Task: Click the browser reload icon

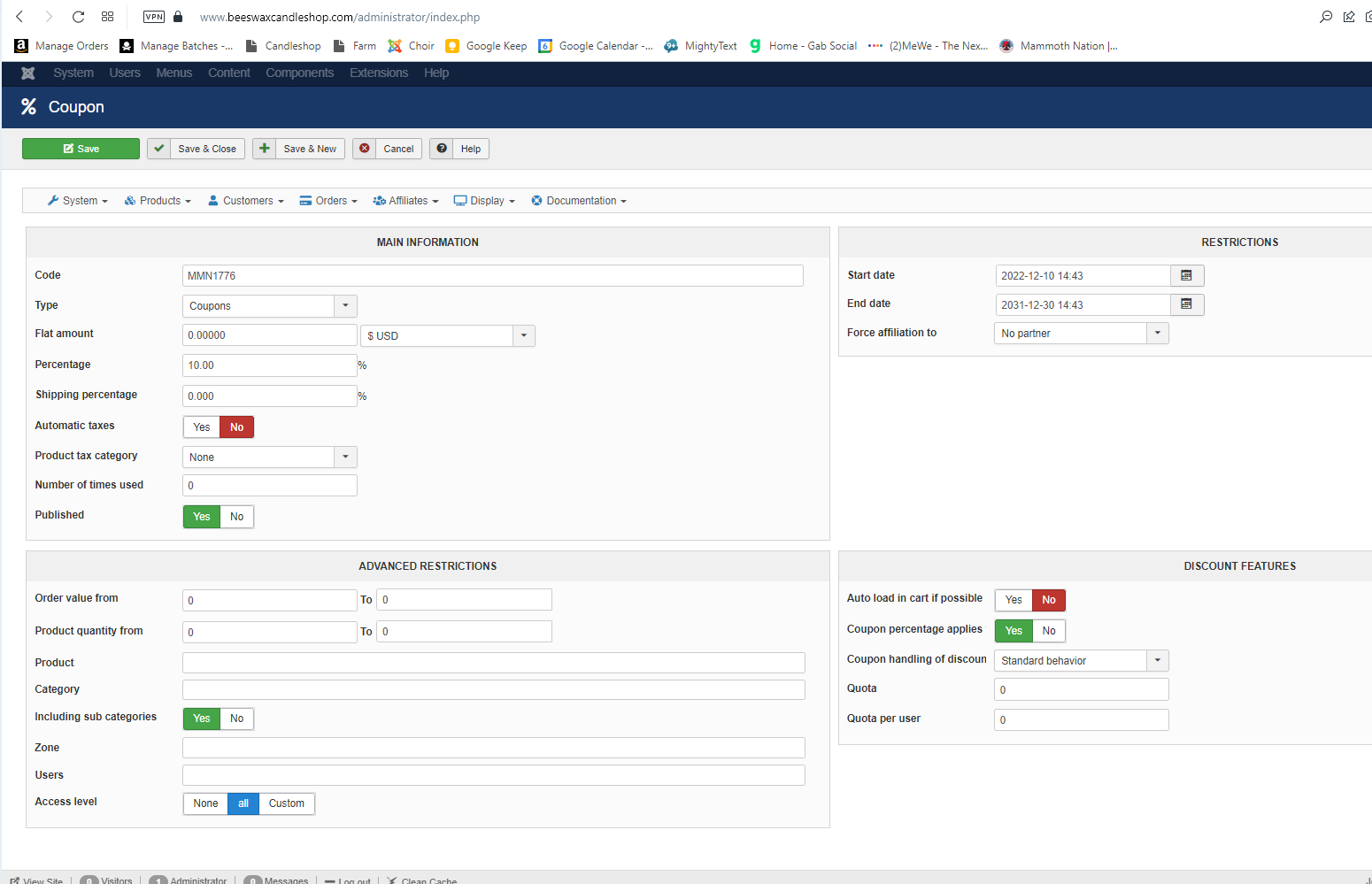Action: pyautogui.click(x=78, y=17)
